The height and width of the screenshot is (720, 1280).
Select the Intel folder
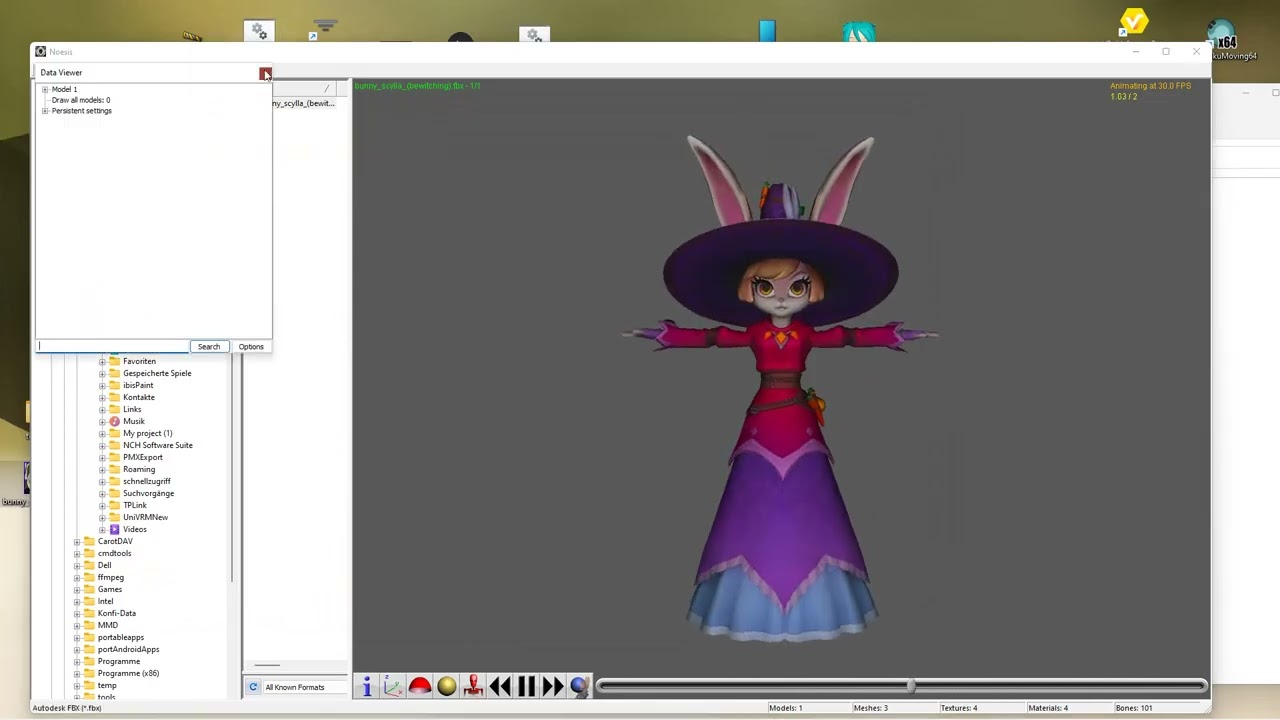tap(105, 601)
